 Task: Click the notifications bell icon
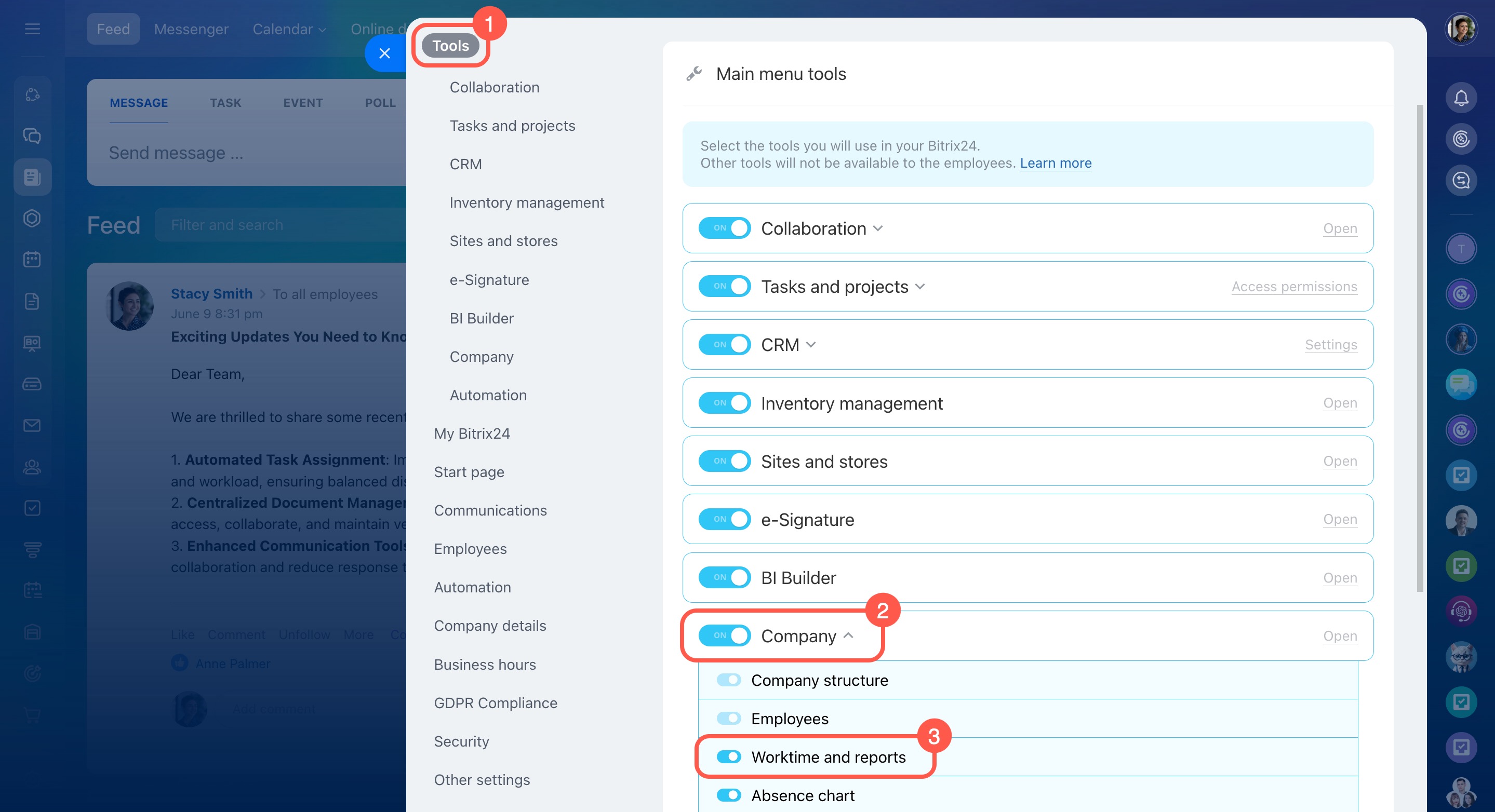[x=1461, y=98]
